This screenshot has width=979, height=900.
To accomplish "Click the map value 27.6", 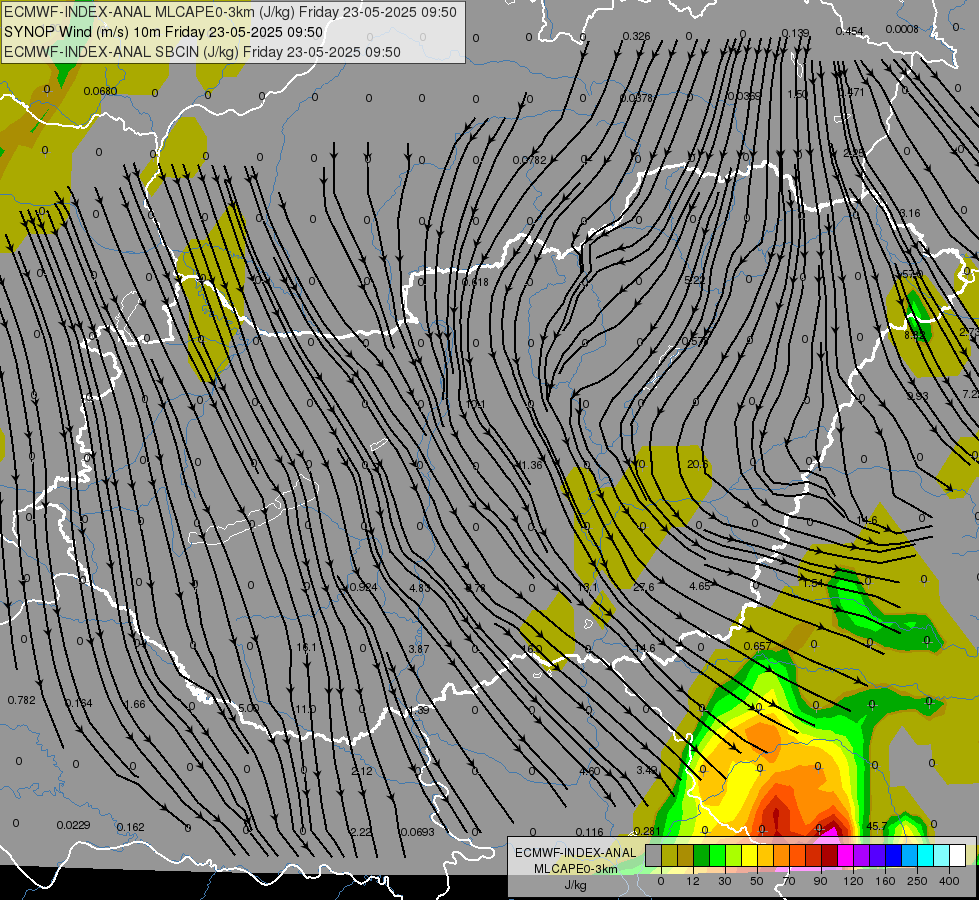I will coord(643,587).
